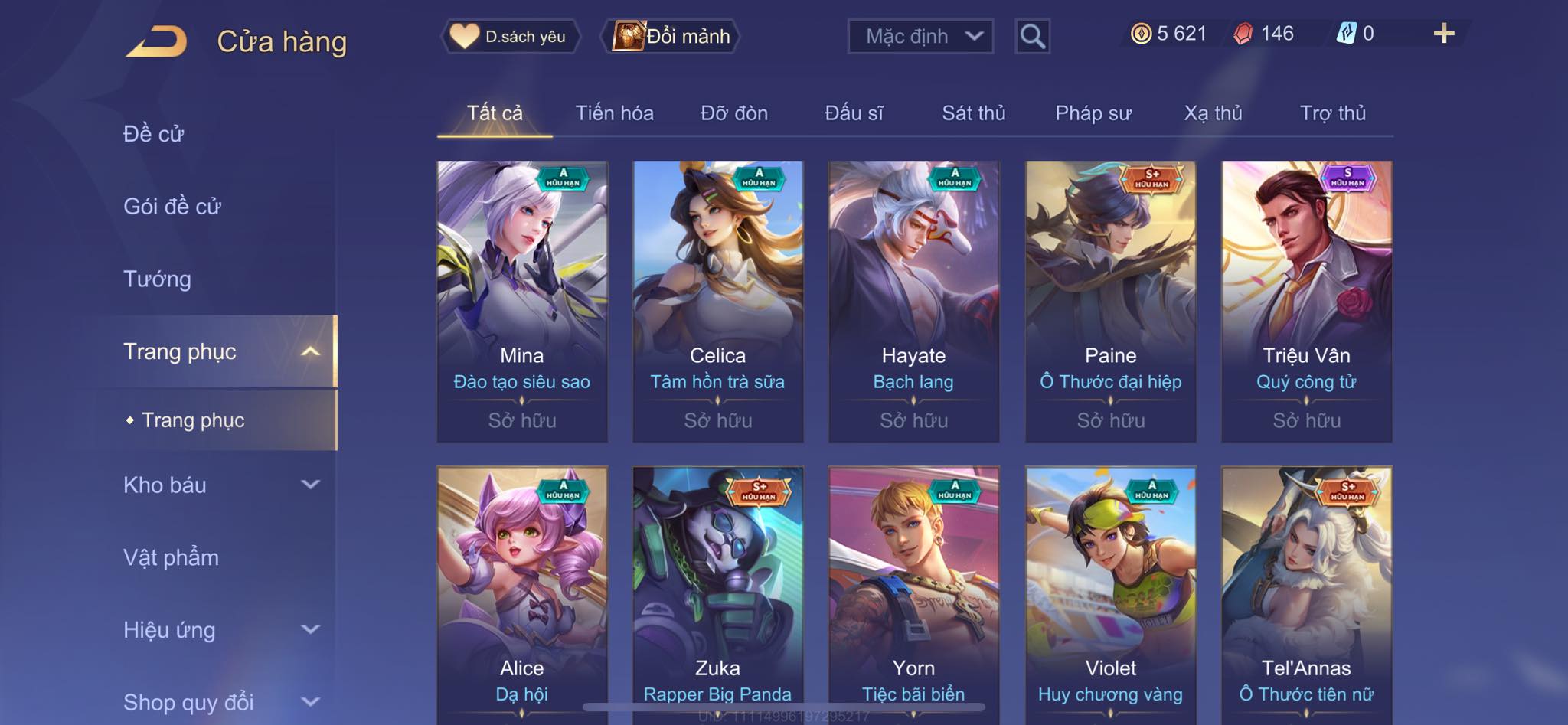Open Gói đề cử in the sidebar
The image size is (1568, 725).
click(172, 206)
